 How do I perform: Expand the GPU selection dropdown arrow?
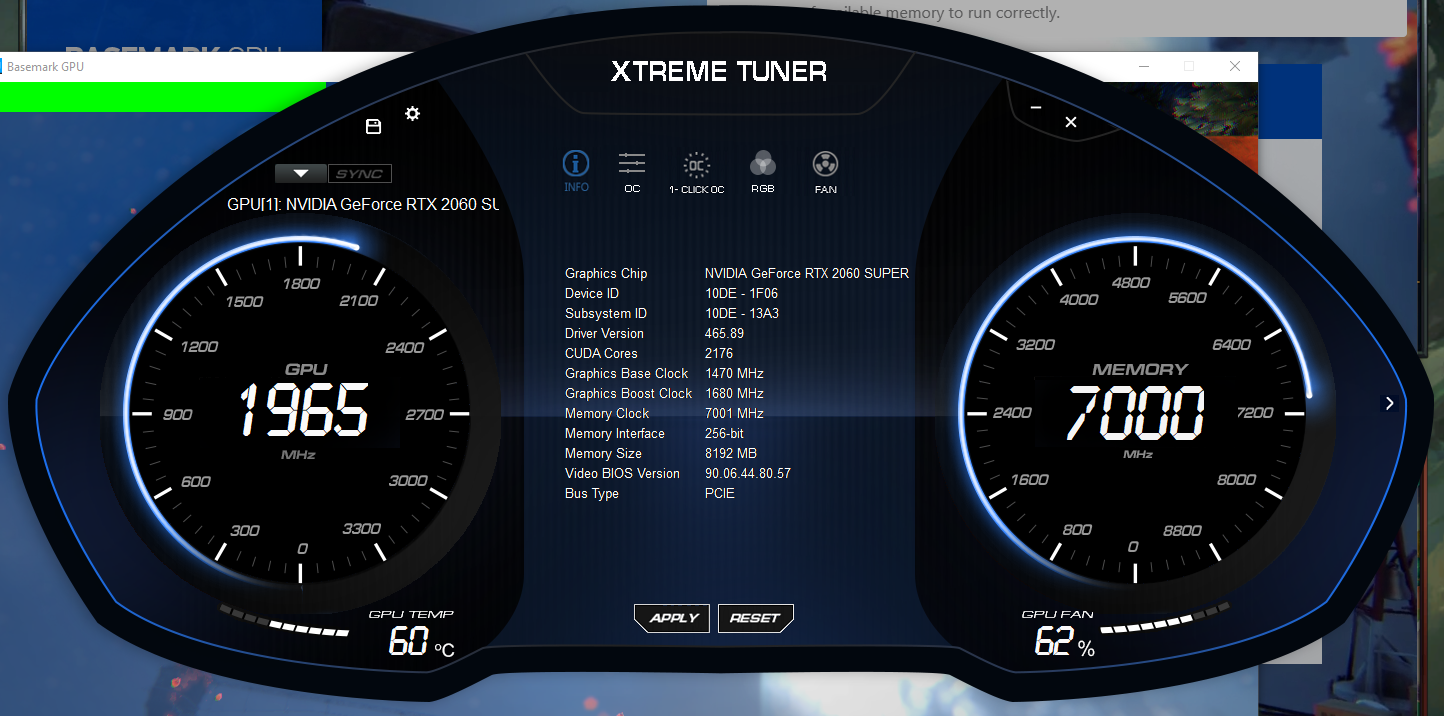301,173
